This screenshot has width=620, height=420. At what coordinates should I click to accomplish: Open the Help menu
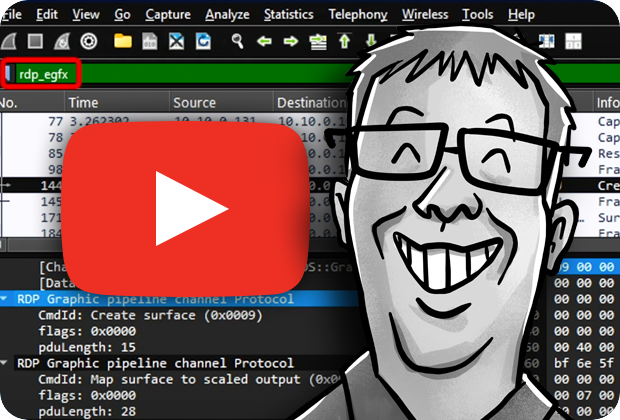click(x=521, y=15)
